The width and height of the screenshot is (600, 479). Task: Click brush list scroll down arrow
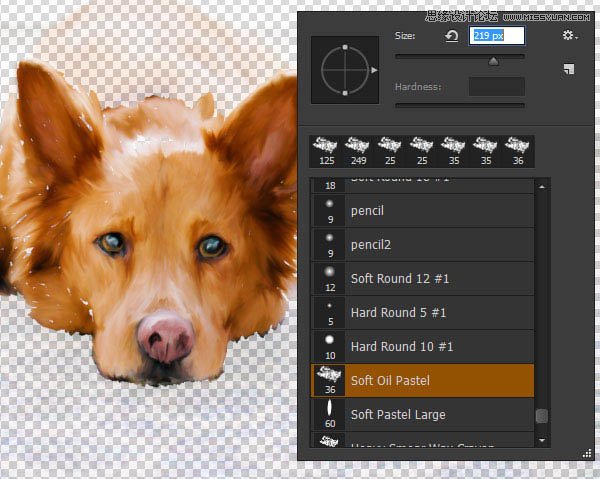pos(542,440)
